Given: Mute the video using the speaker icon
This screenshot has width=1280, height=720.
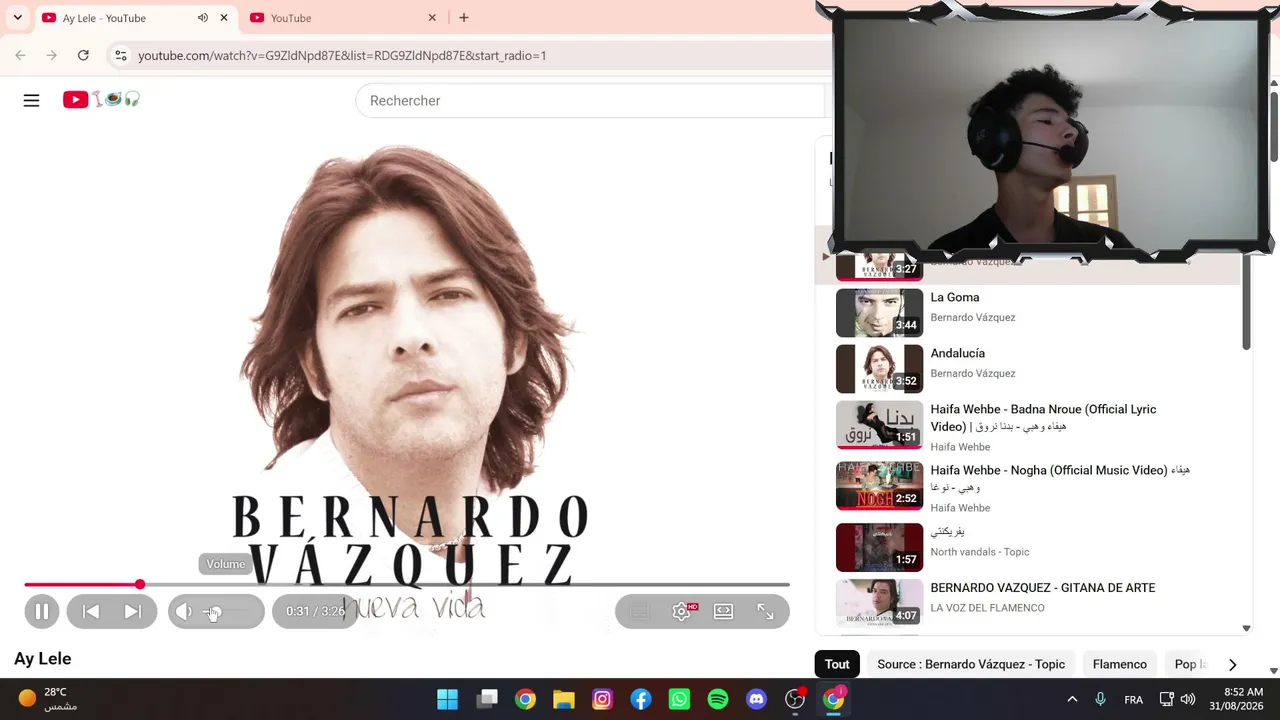Looking at the screenshot, I should pyautogui.click(x=183, y=612).
